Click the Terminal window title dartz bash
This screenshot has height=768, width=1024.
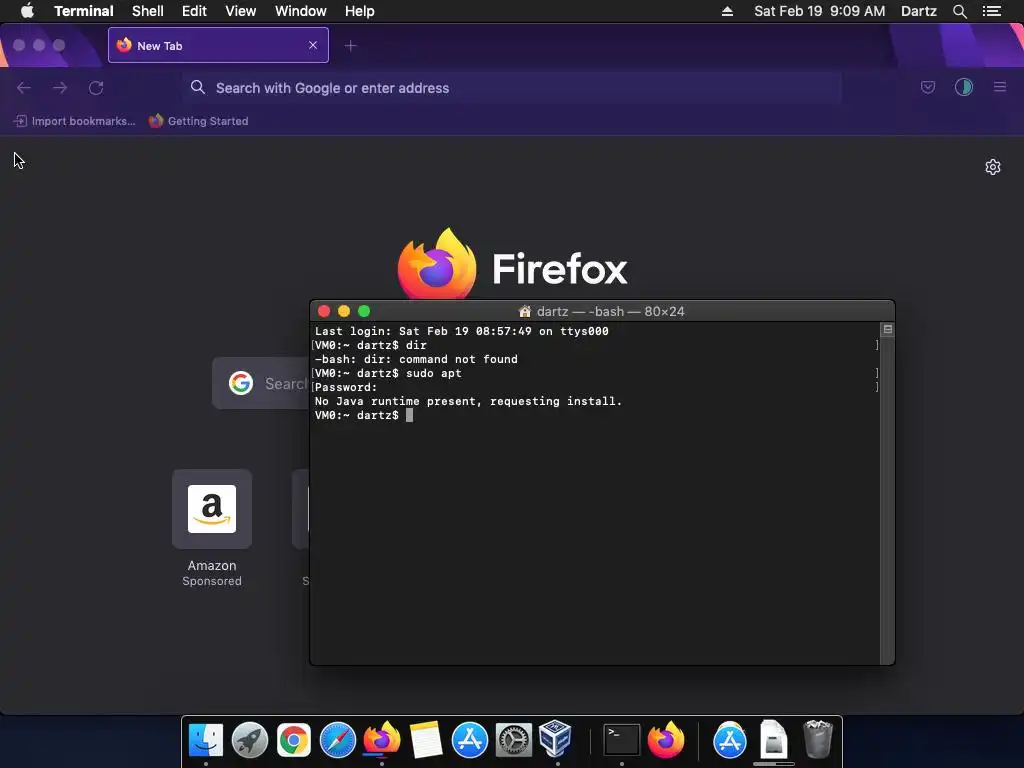coord(601,312)
